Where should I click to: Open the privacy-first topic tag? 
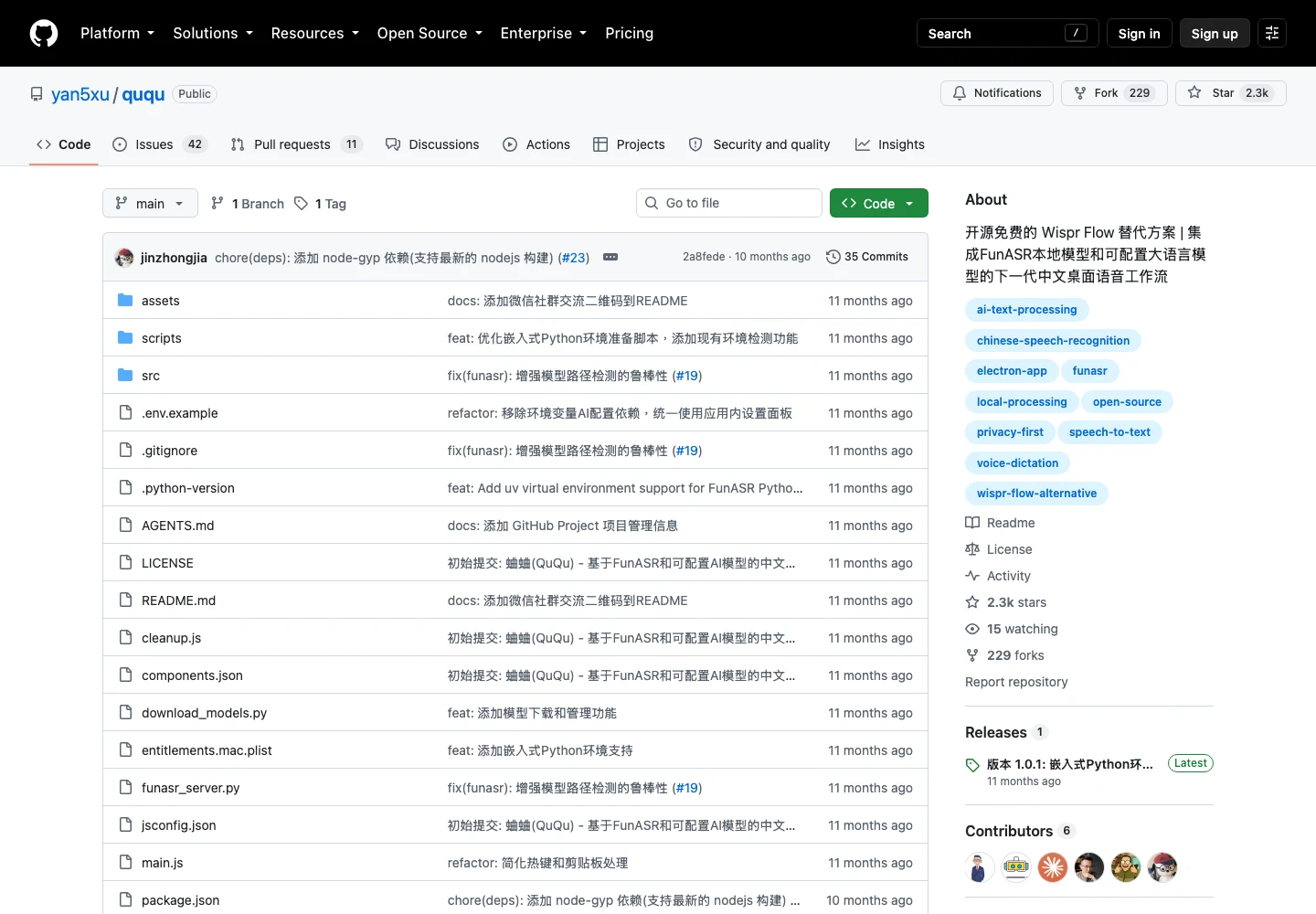[1010, 431]
